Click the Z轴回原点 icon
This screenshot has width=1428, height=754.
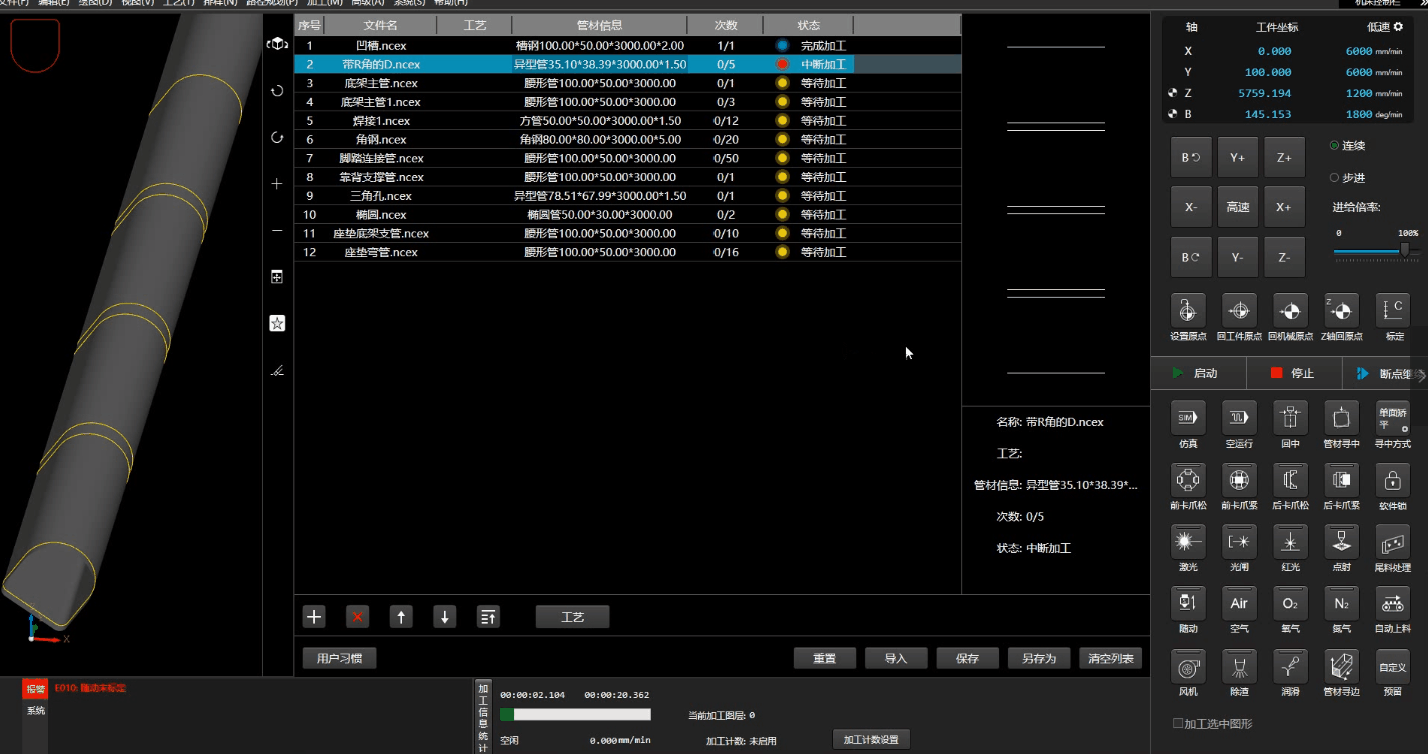(1341, 310)
